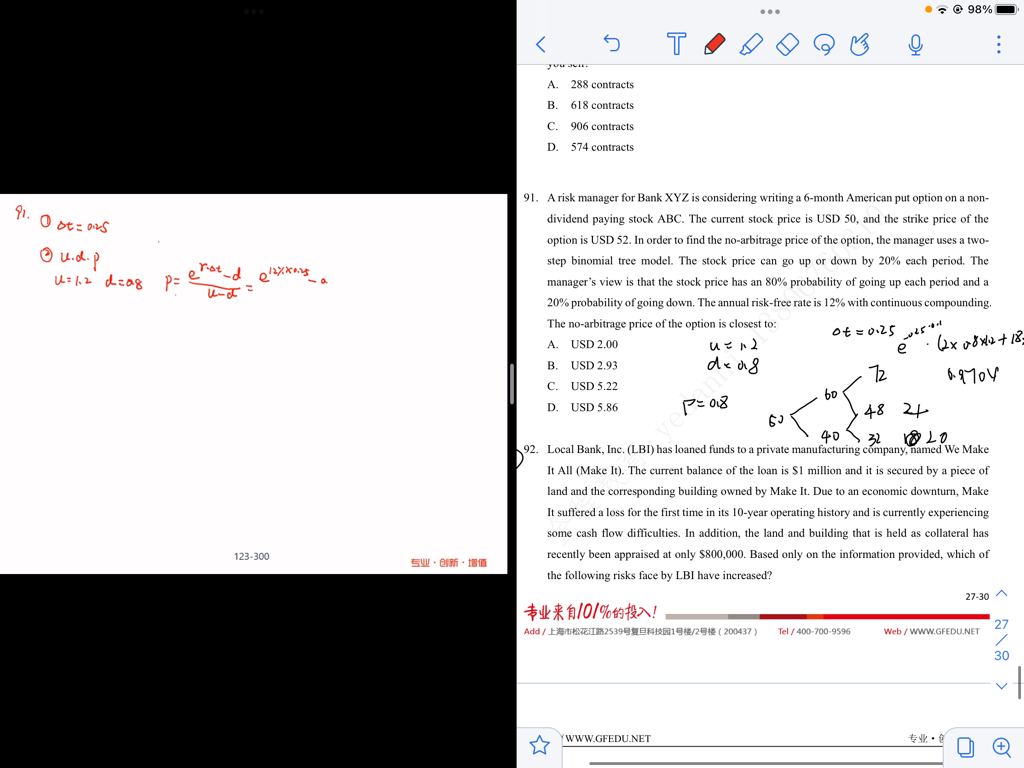The image size is (1024, 768).
Task: Open the three-dot more options menu
Action: pyautogui.click(x=998, y=44)
